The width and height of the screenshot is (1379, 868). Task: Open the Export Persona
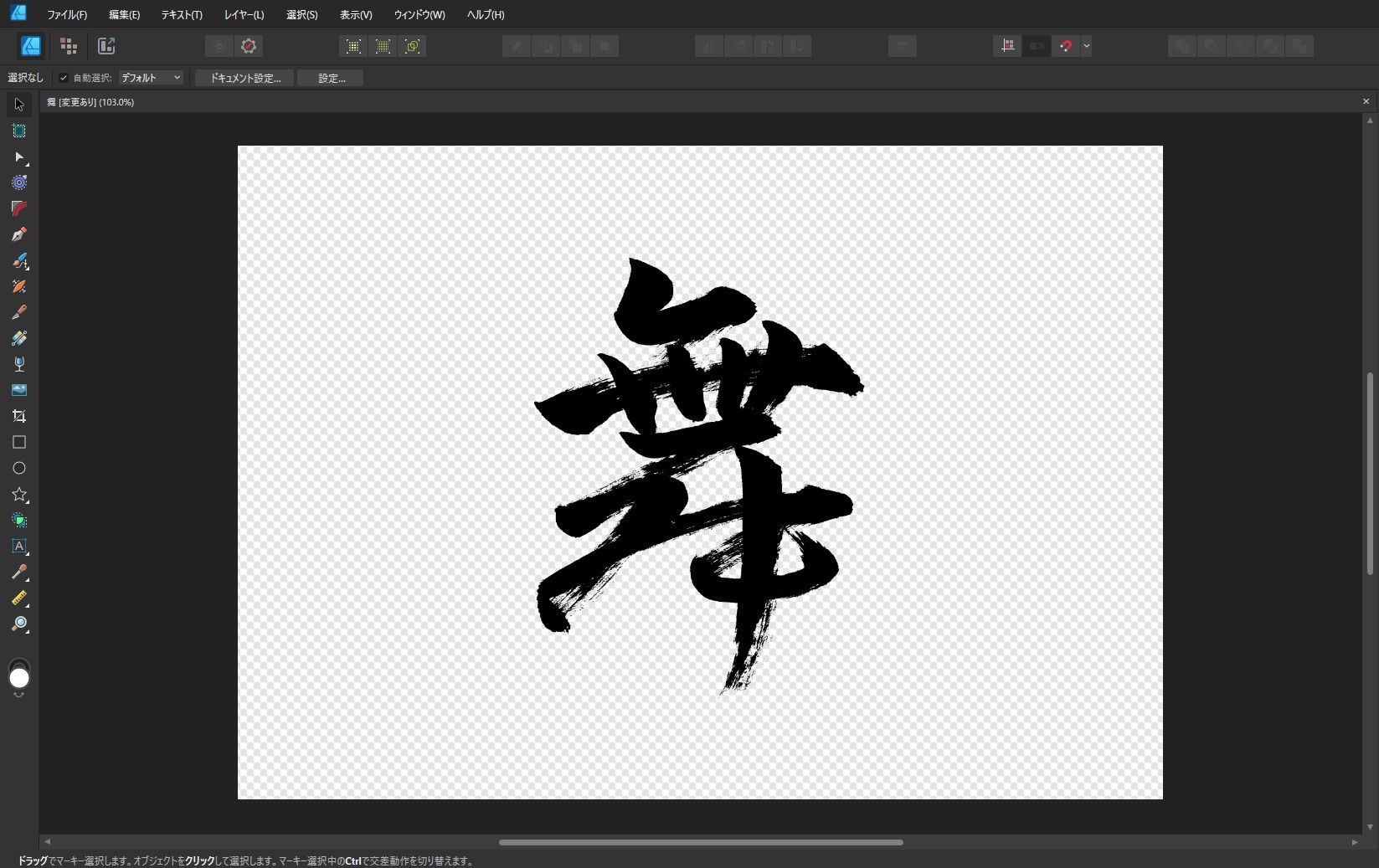[106, 46]
